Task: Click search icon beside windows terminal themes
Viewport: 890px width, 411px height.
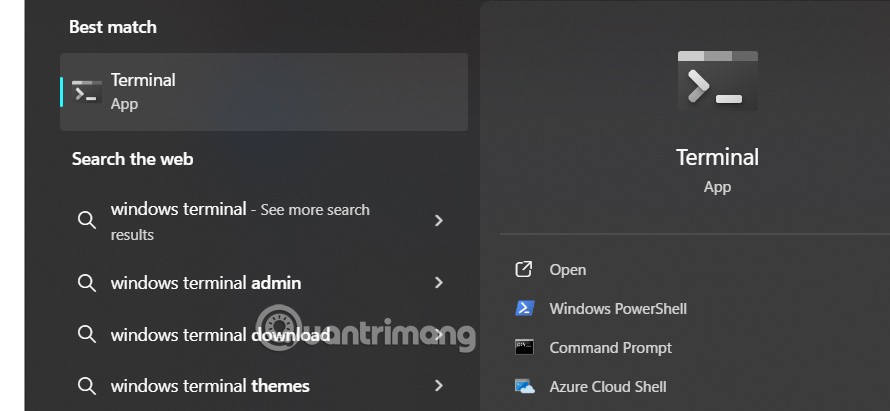Action: (87, 385)
